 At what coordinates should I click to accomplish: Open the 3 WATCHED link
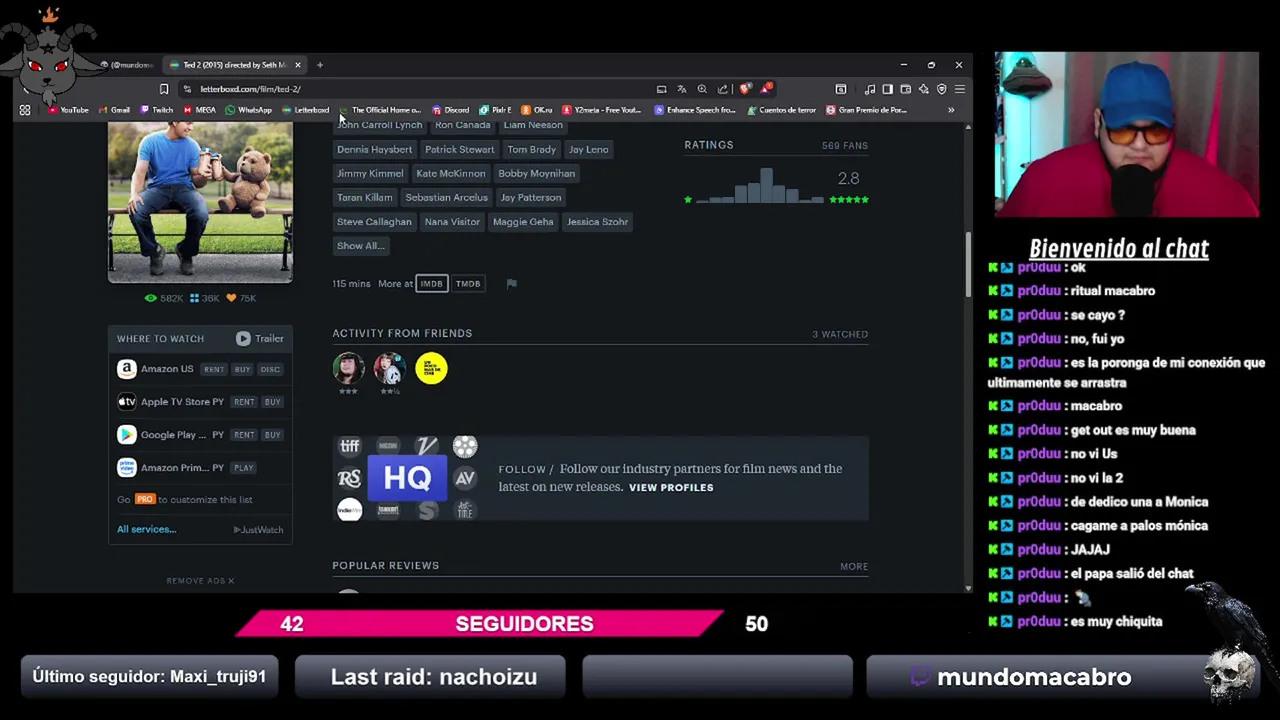(x=840, y=334)
